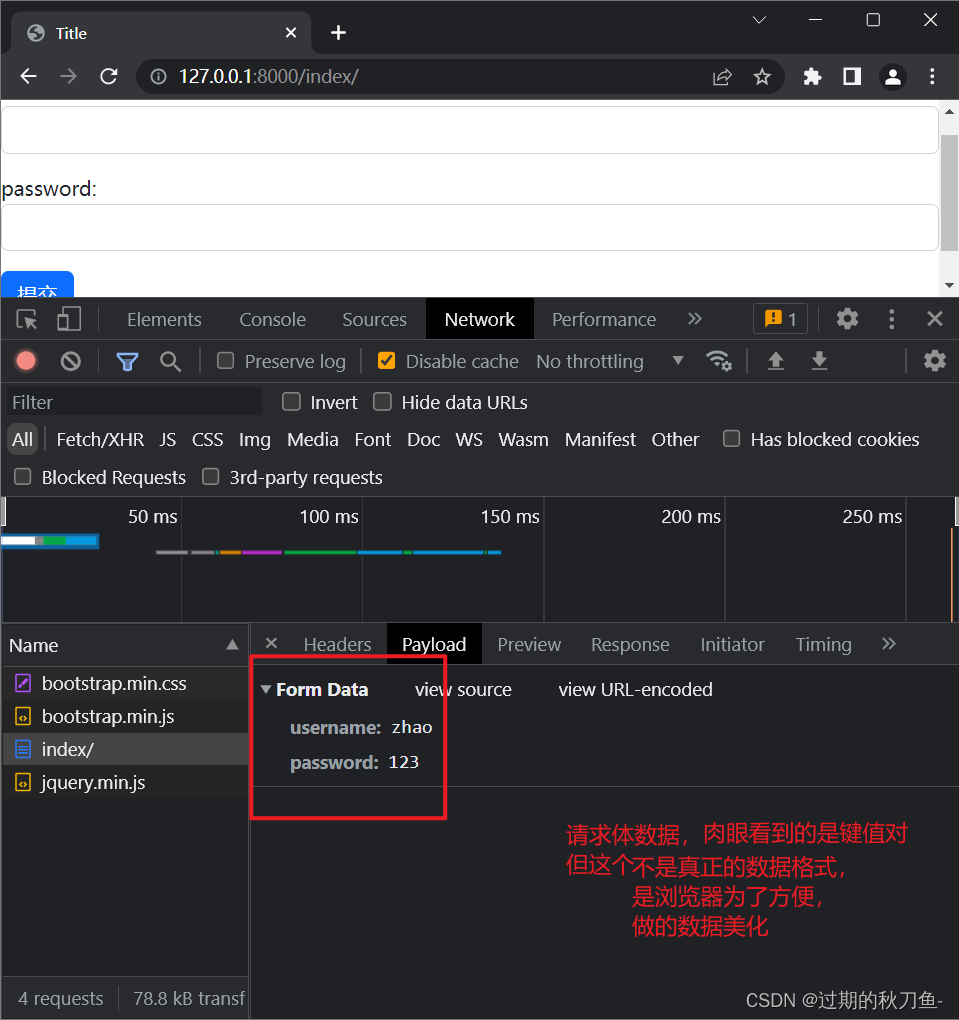The height and width of the screenshot is (1020, 959).
Task: Enable Has blocked cookies checkbox
Action: [731, 439]
